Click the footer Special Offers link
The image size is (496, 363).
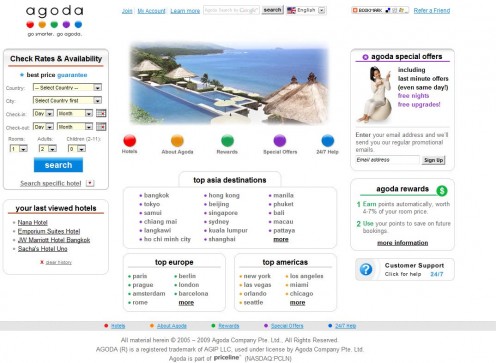pyautogui.click(x=287, y=326)
